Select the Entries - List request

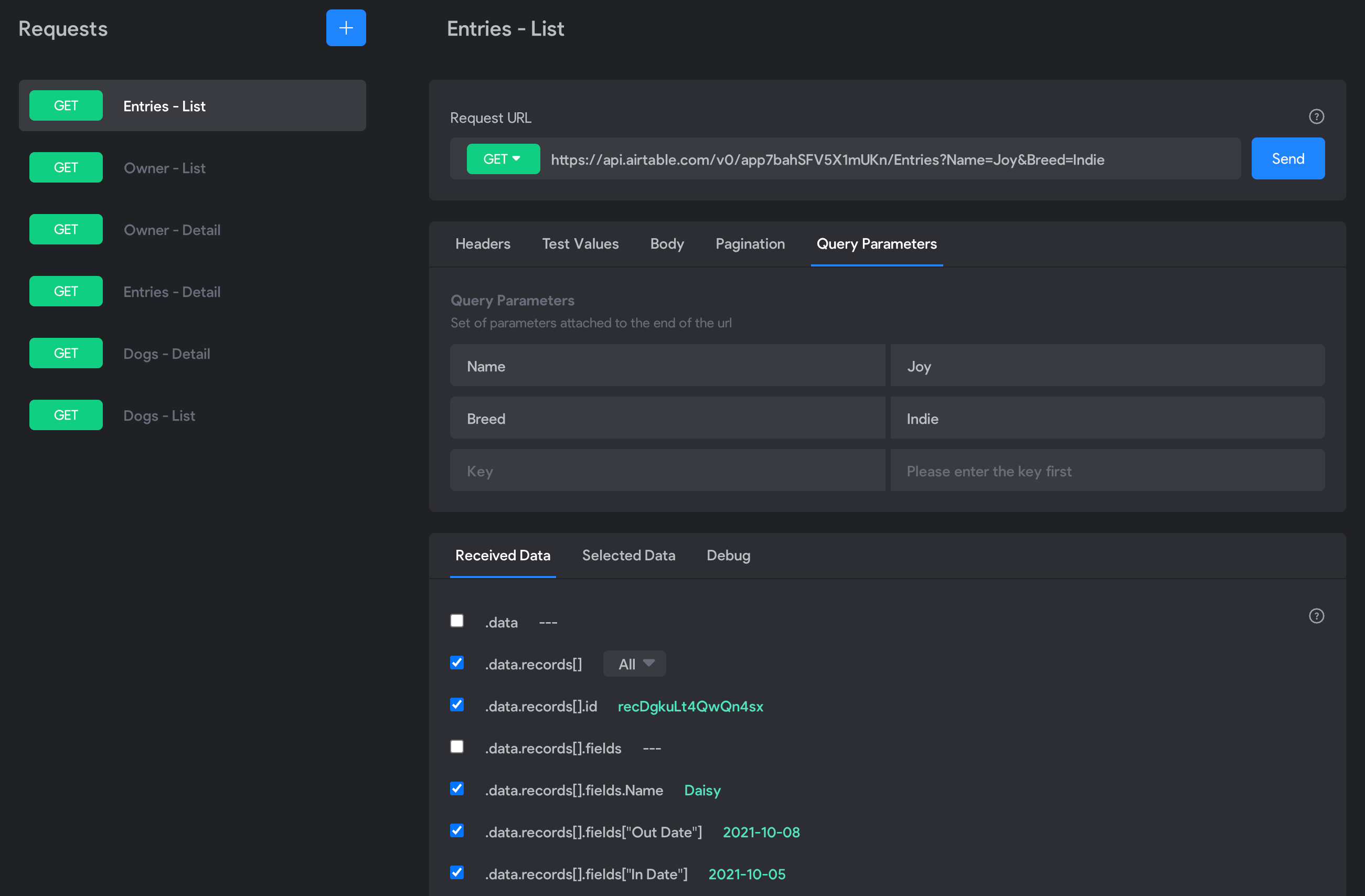coord(192,105)
